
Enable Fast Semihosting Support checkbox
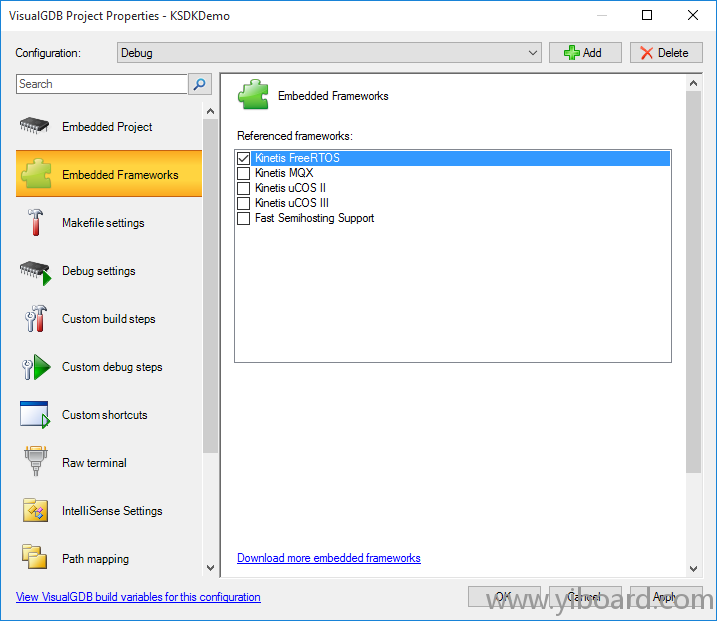243,218
